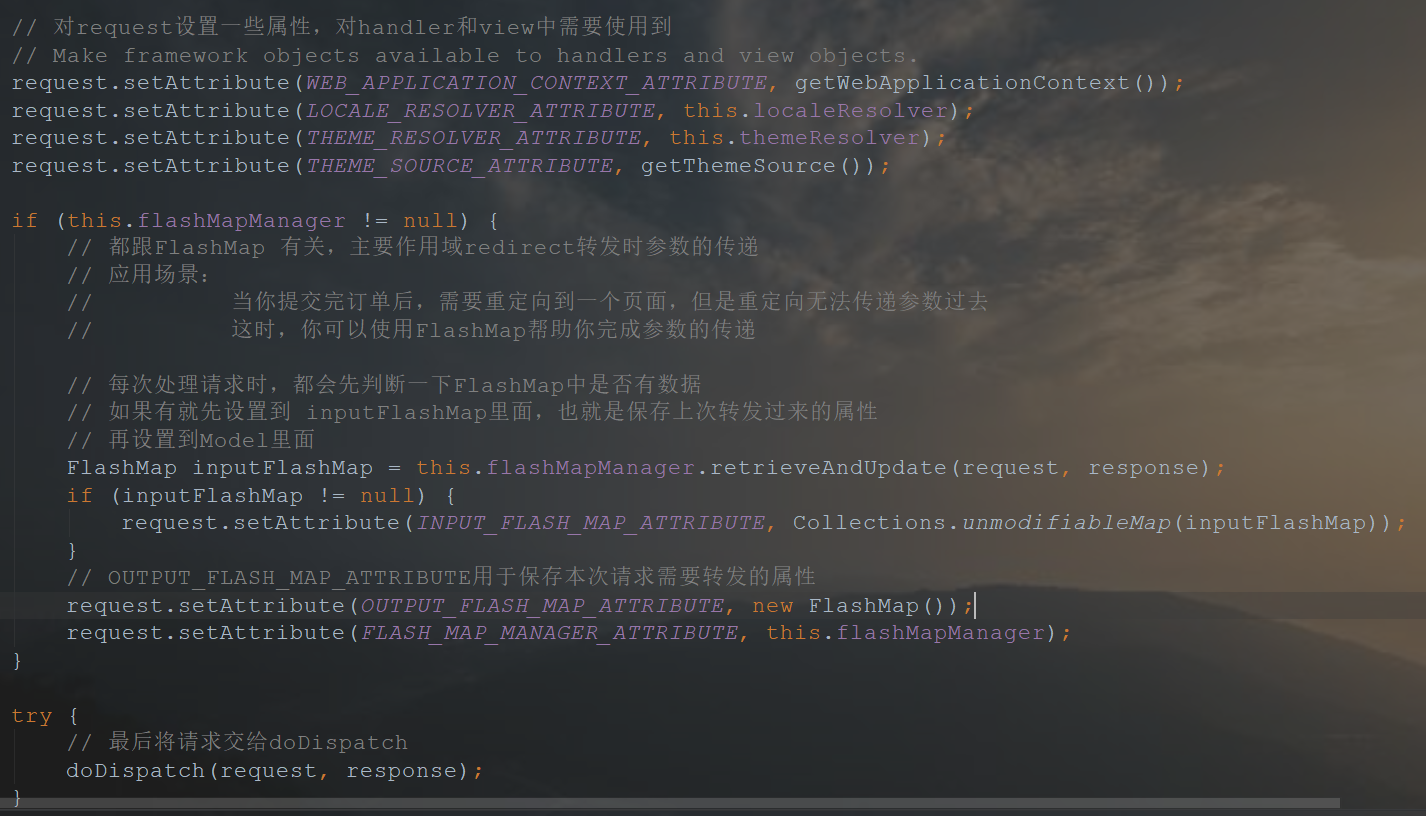Click the THEME_RESOLVER_ATTRIBUTE constant
1426x816 pixels.
(473, 138)
